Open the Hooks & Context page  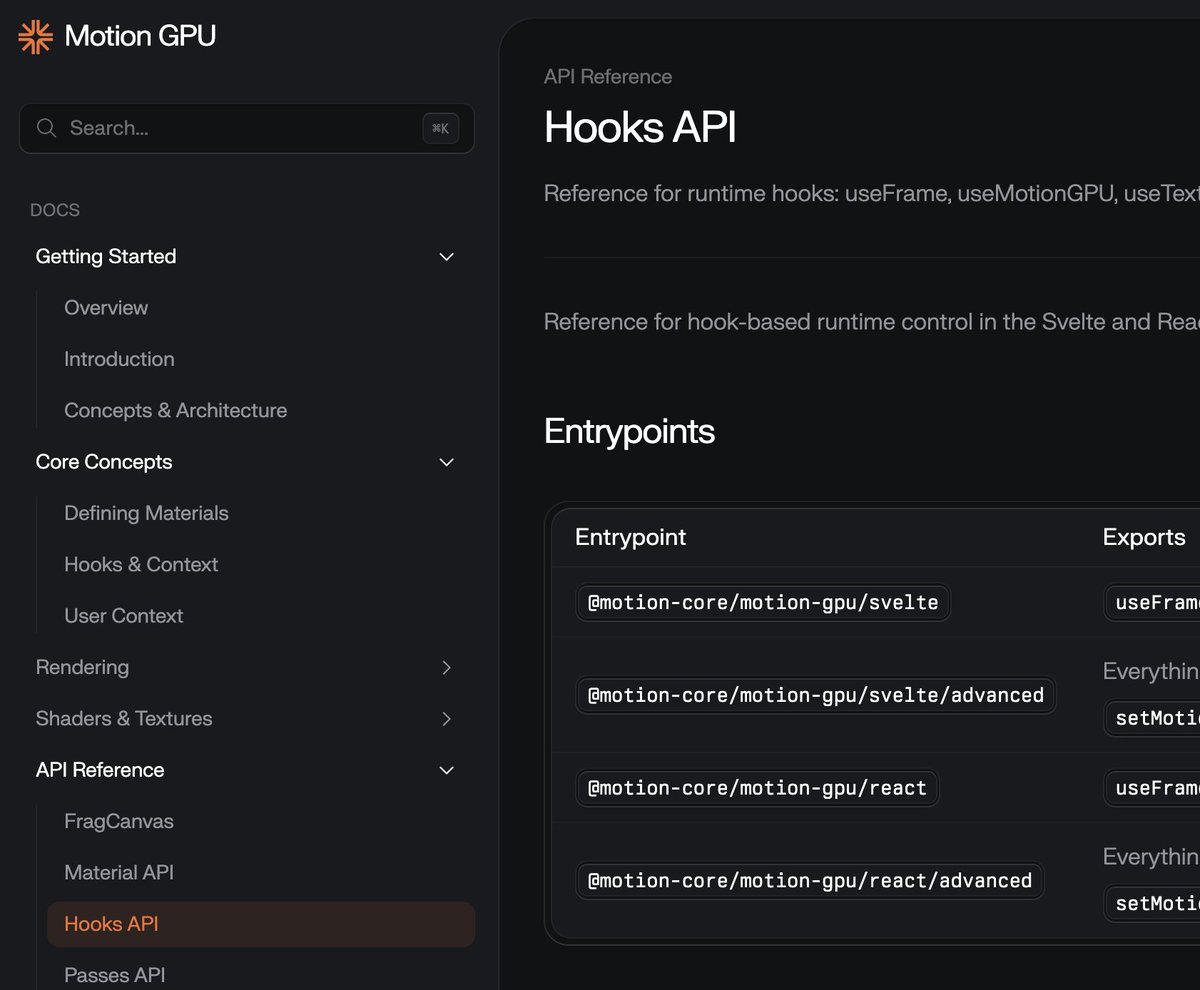(x=140, y=564)
